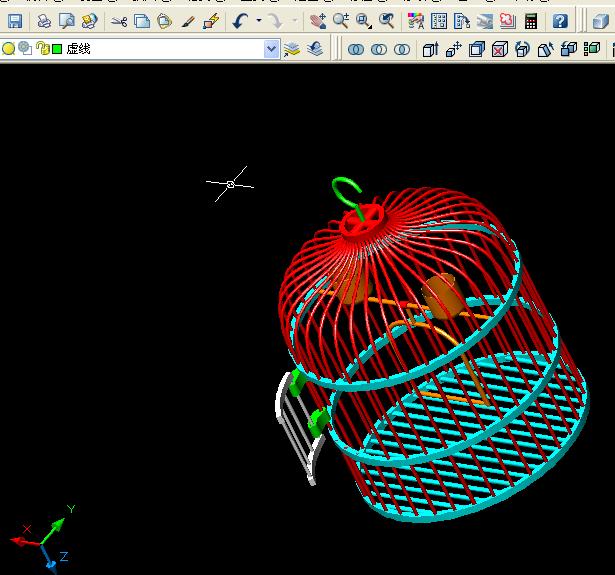Open the Redo history dropdown arrow
Viewport: 615px width, 575px height.
(295, 20)
